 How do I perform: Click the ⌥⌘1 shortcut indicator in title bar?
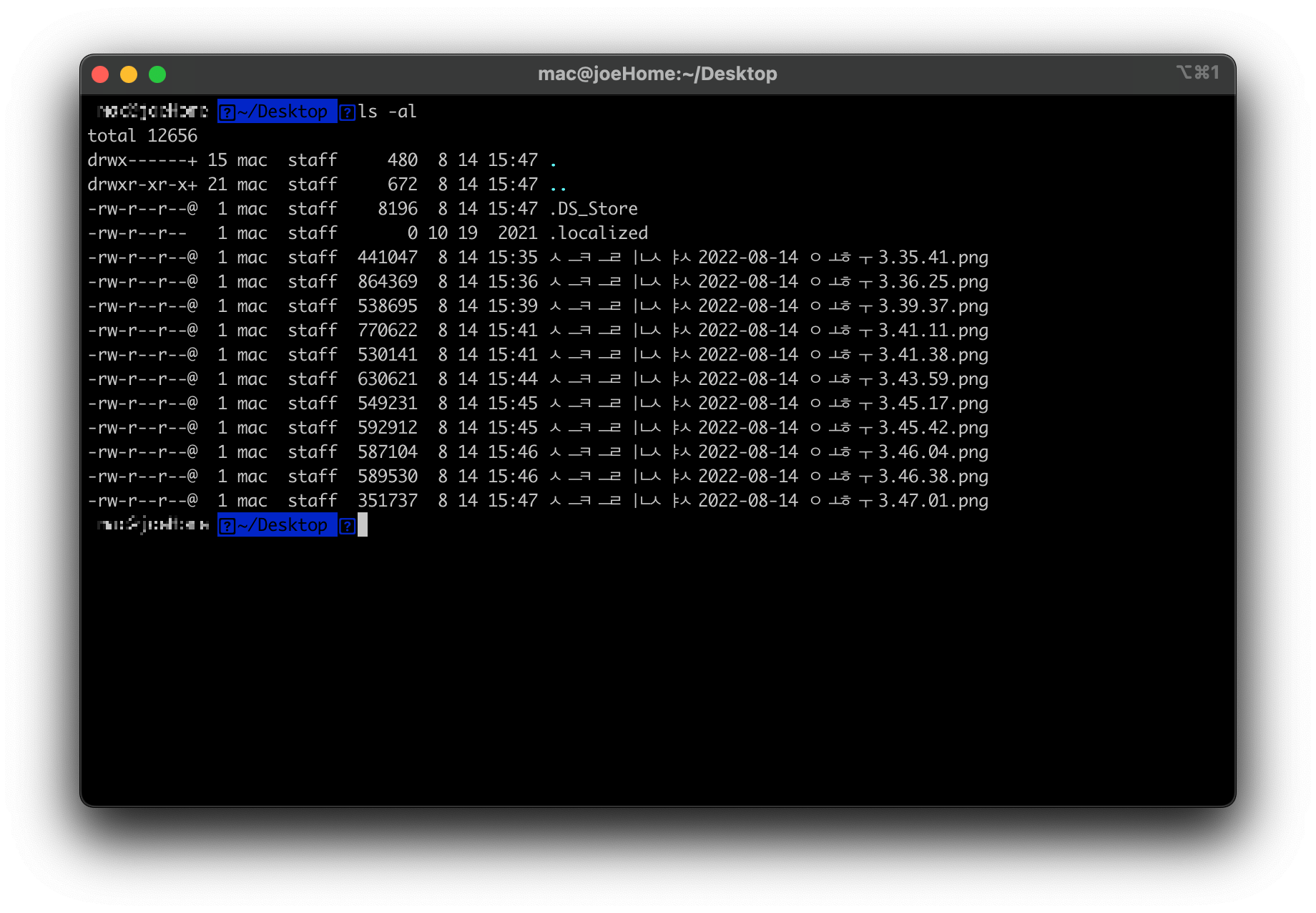coord(1197,72)
